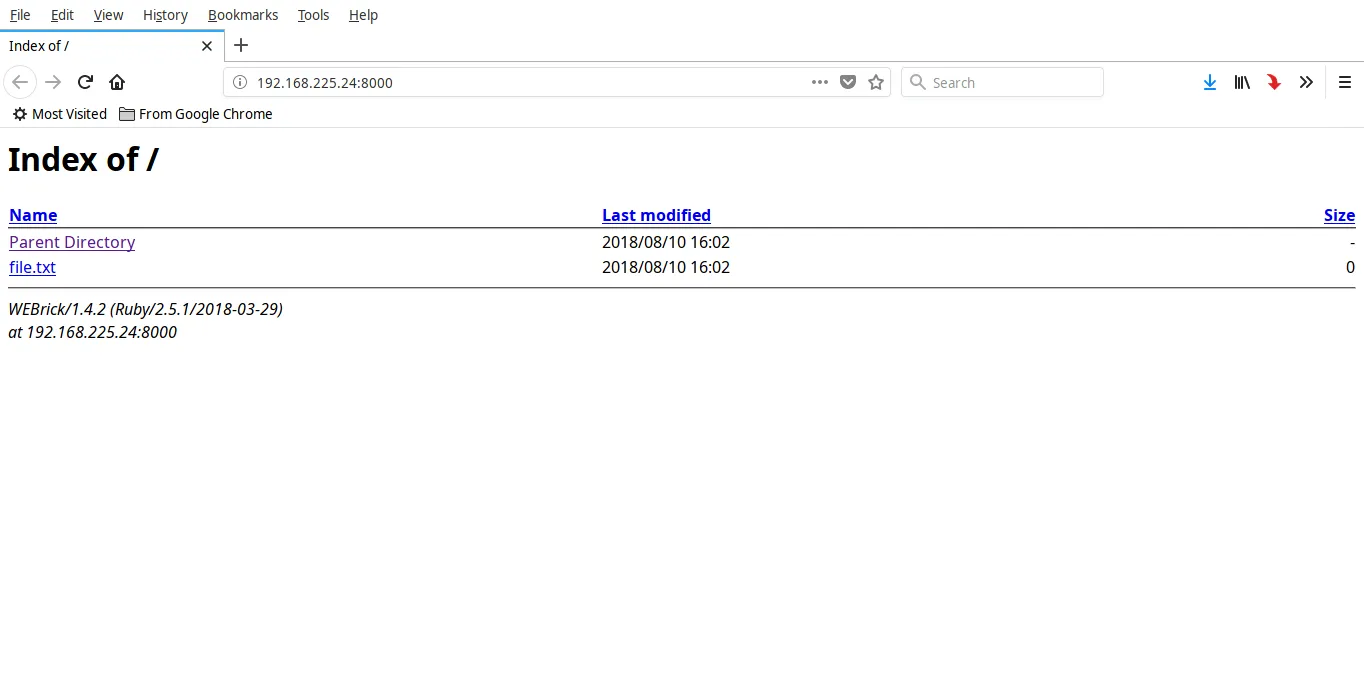
Task: Click into the Search box
Action: click(x=1002, y=83)
